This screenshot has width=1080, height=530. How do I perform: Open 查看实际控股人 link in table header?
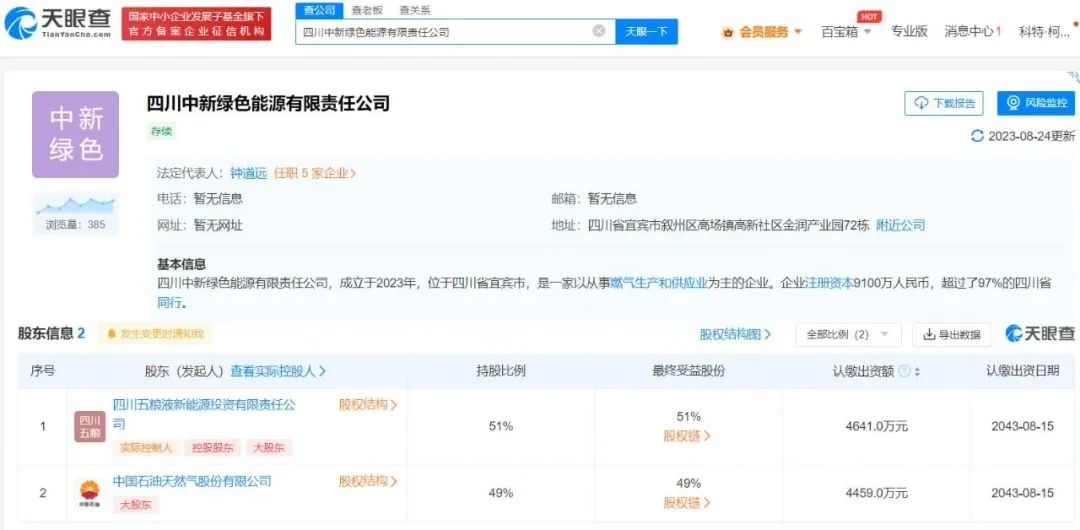278,371
